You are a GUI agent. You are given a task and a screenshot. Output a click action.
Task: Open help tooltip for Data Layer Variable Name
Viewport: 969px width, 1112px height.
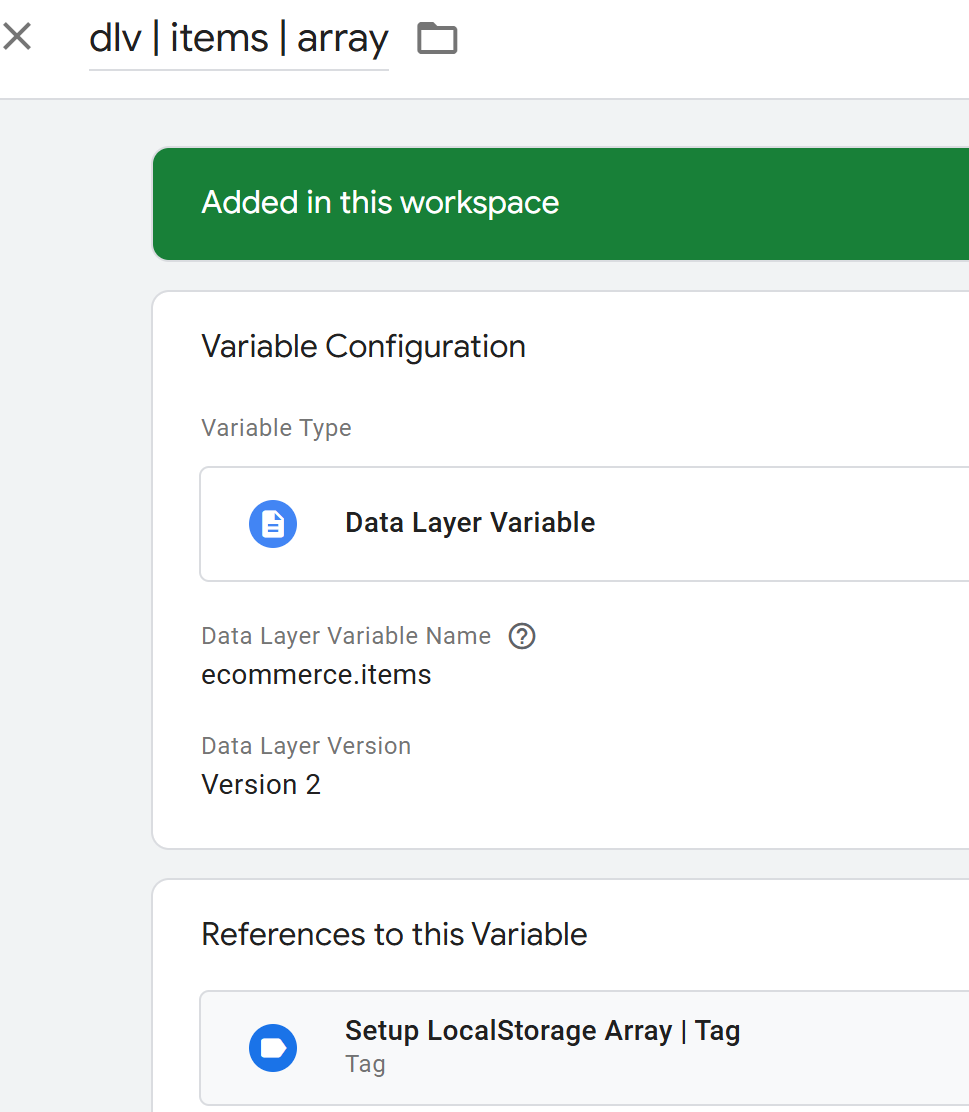click(522, 636)
